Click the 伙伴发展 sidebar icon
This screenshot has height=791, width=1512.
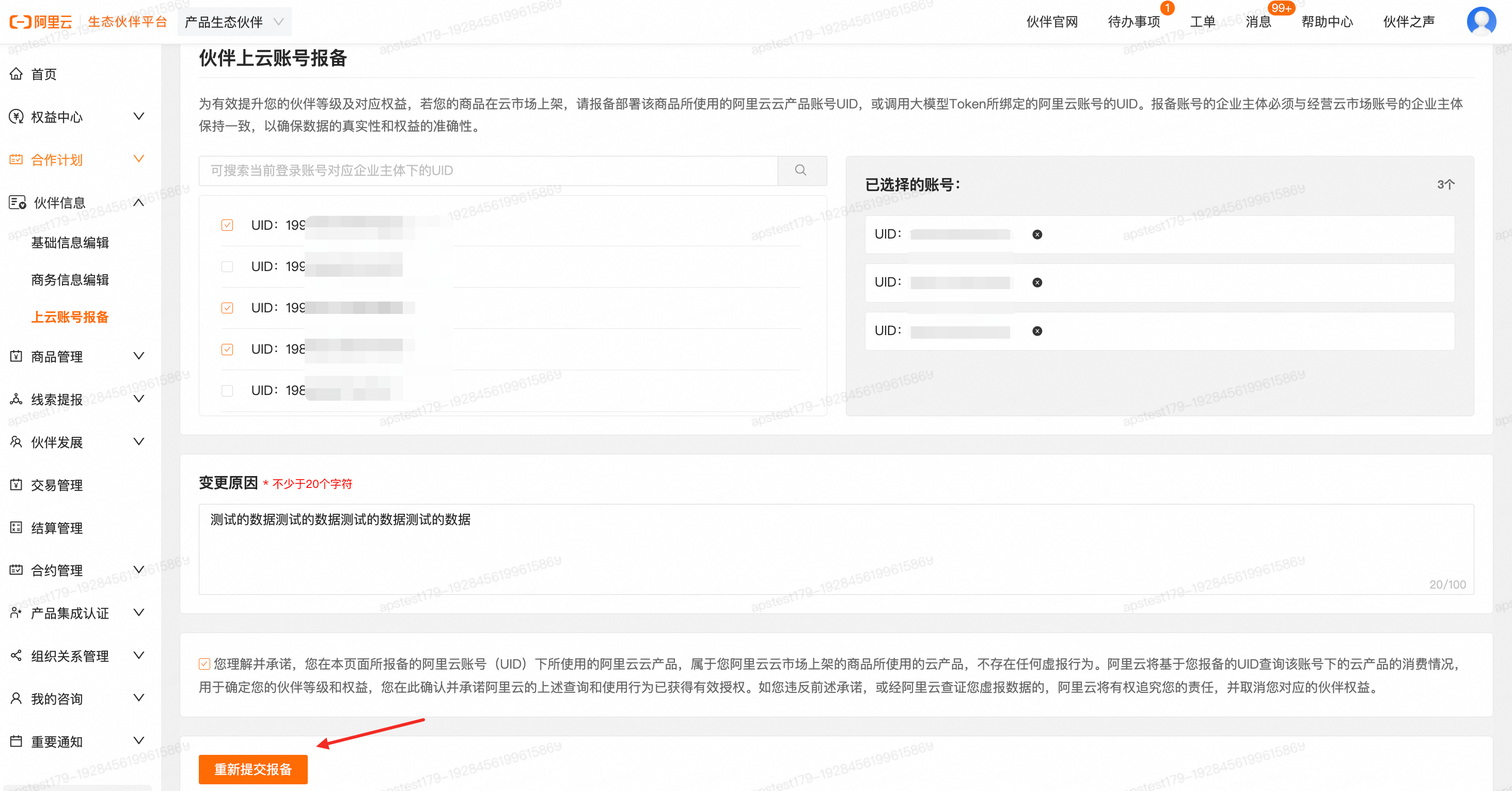[17, 442]
